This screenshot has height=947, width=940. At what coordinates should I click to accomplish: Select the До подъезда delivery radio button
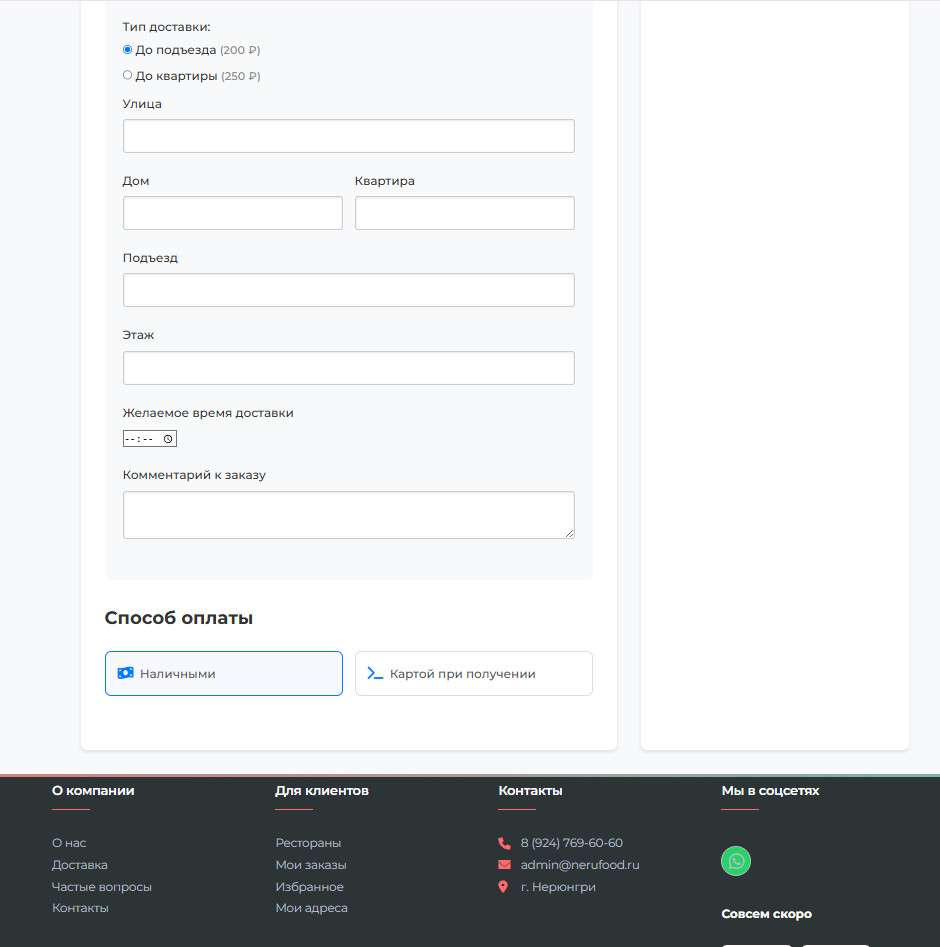pos(127,50)
